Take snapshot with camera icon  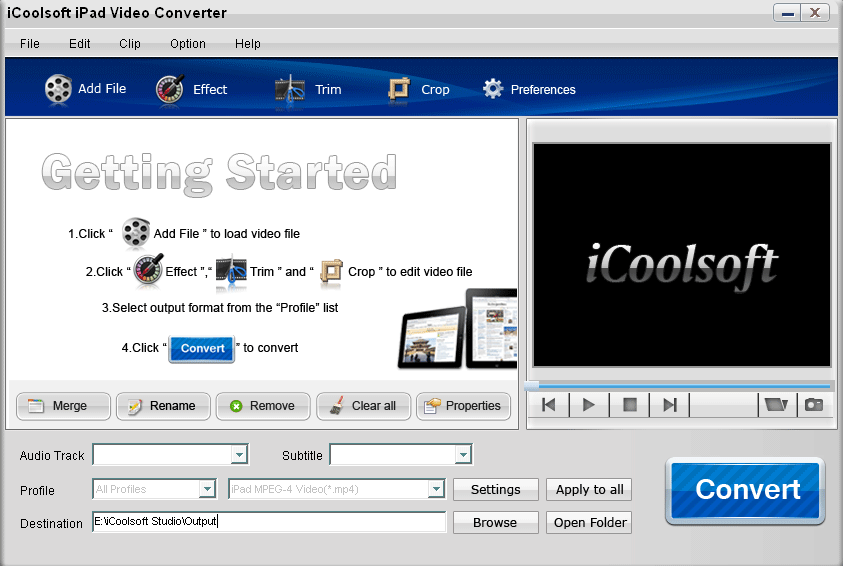pos(814,405)
